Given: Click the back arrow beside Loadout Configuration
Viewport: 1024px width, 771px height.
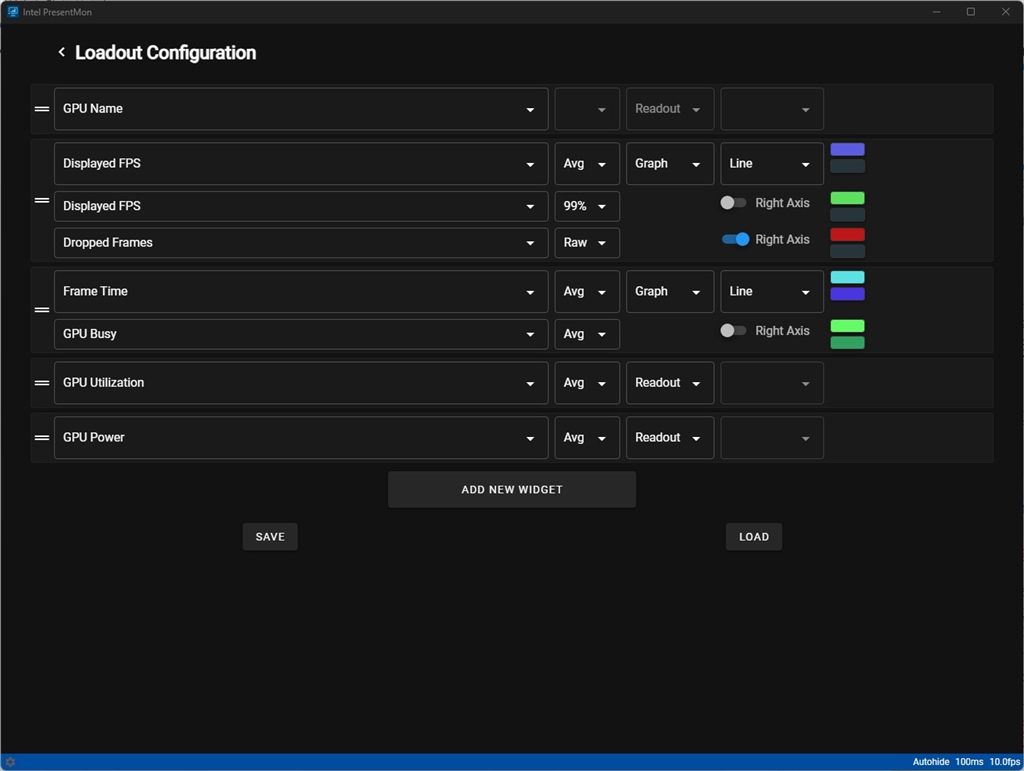Looking at the screenshot, I should [61, 53].
